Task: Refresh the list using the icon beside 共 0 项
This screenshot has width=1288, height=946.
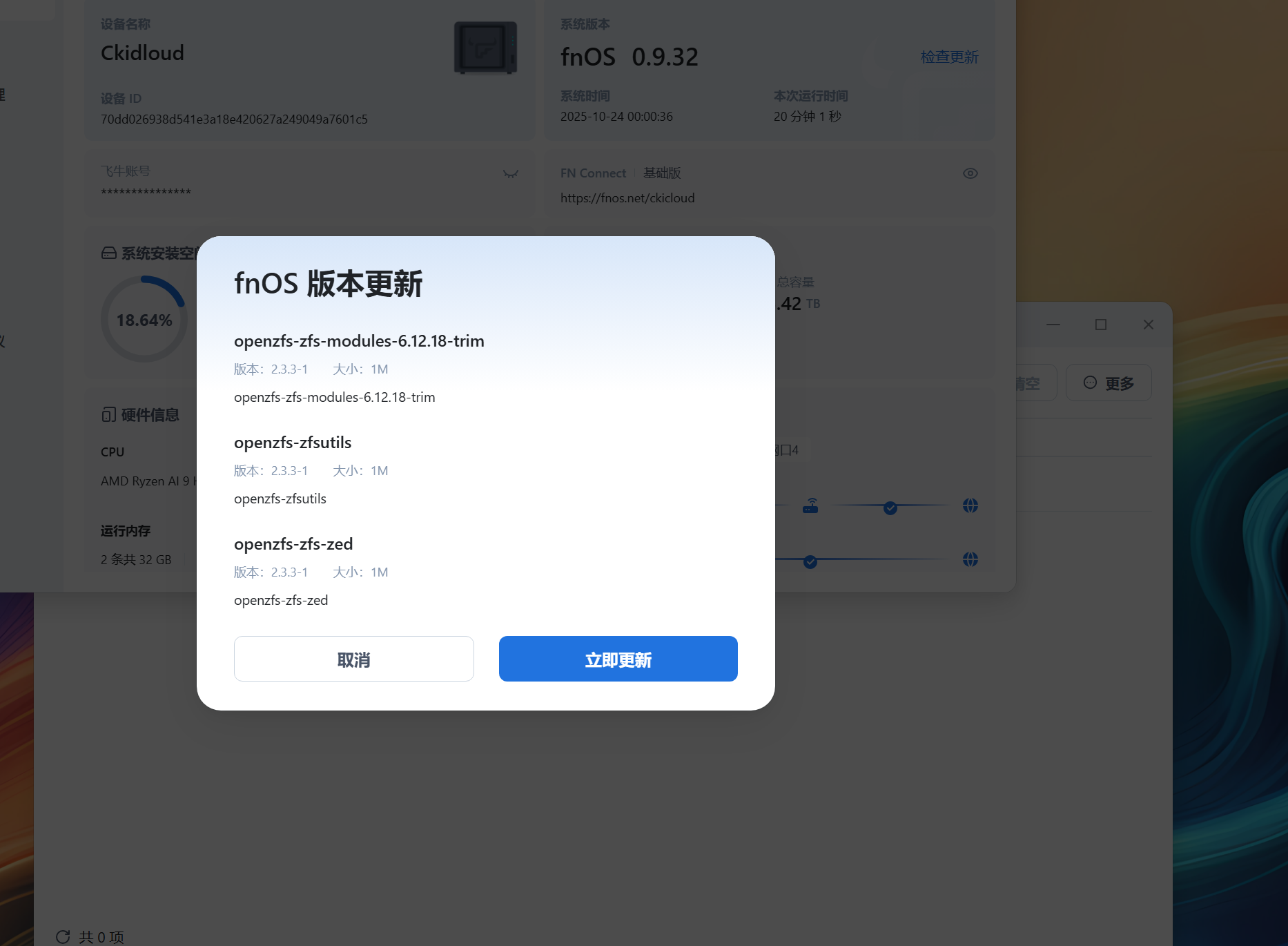Action: pos(63,937)
